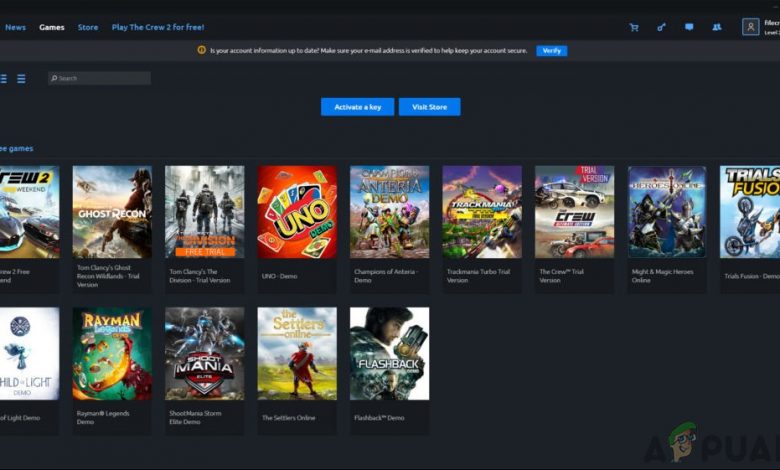Open the friends list icon
Image resolution: width=780 pixels, height=470 pixels.
(717, 27)
